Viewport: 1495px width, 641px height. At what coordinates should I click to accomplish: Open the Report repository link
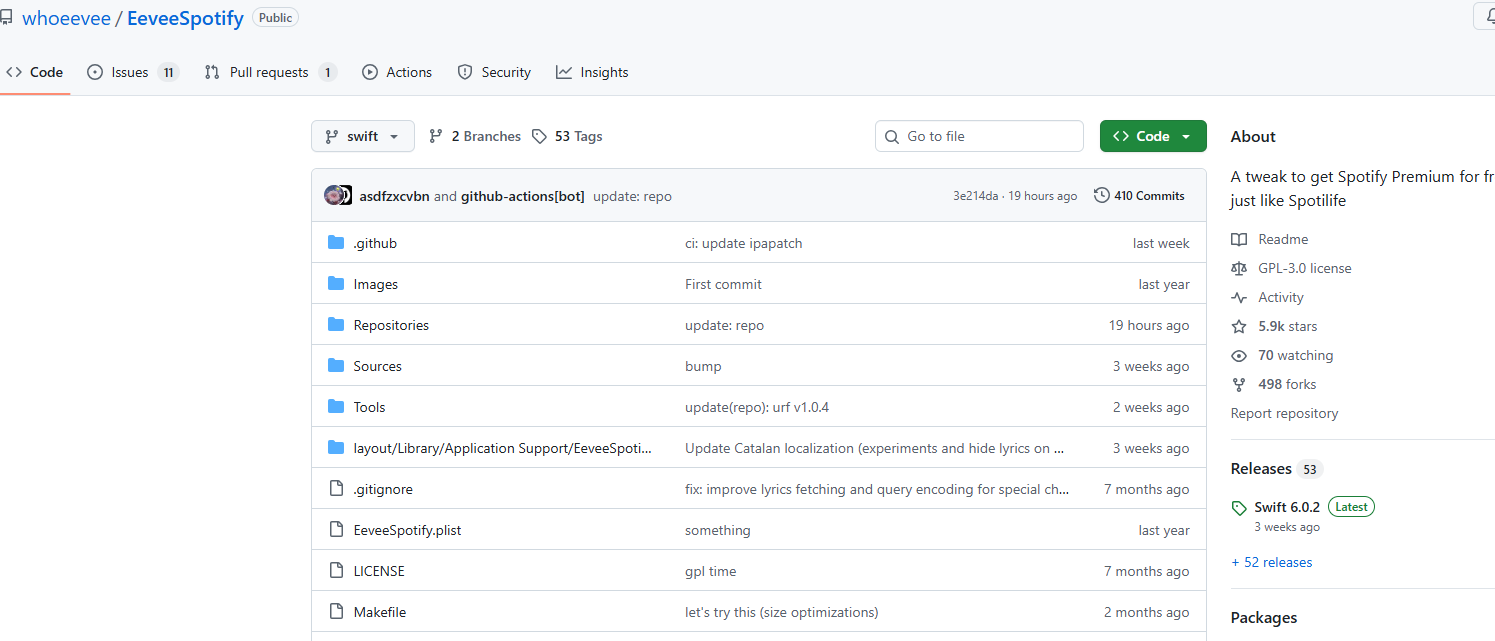1284,413
